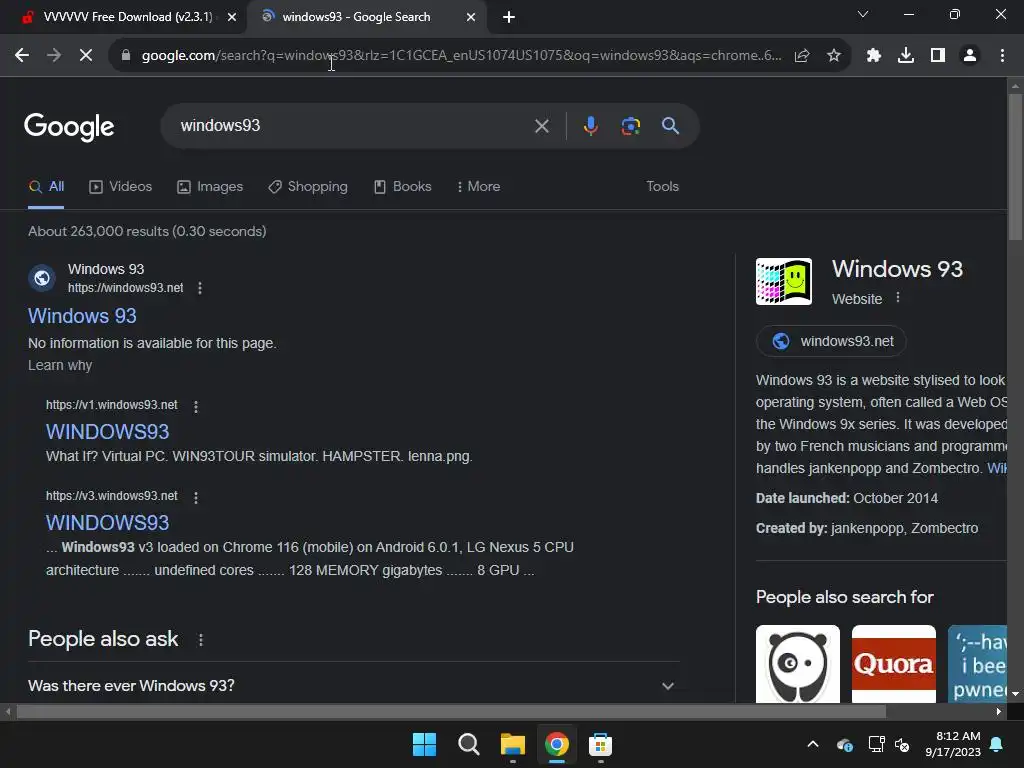Open options dots beside Website label
This screenshot has height=768, width=1024.
click(898, 298)
